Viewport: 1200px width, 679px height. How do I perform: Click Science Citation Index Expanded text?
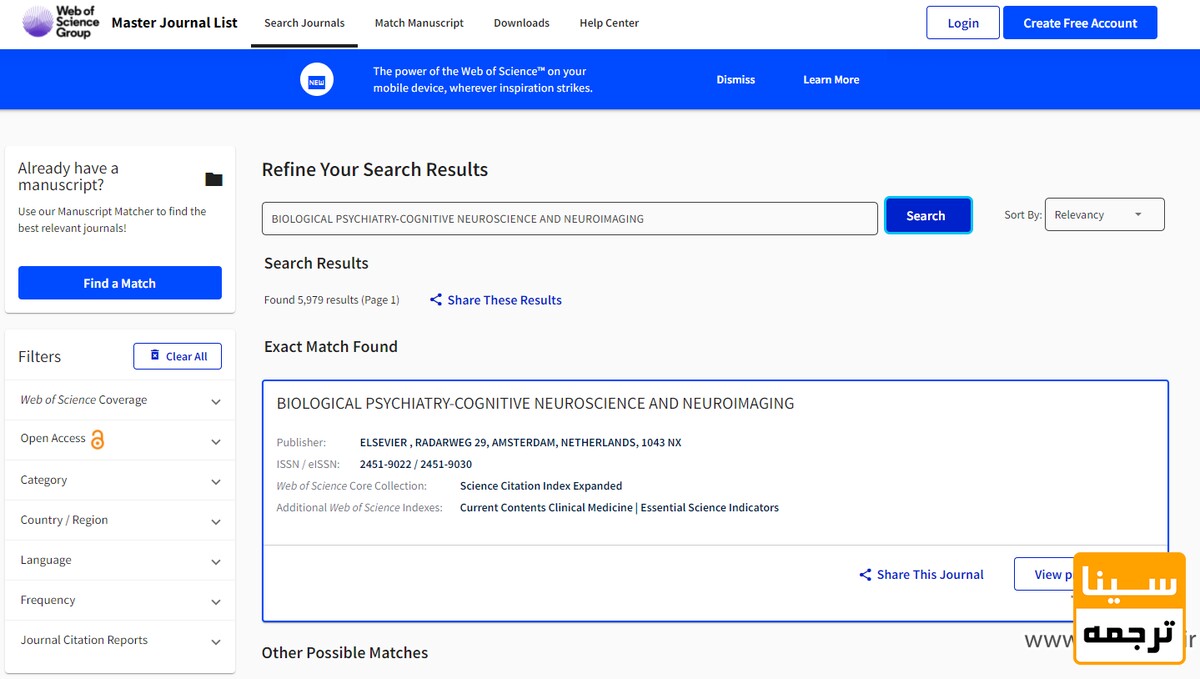coord(541,486)
